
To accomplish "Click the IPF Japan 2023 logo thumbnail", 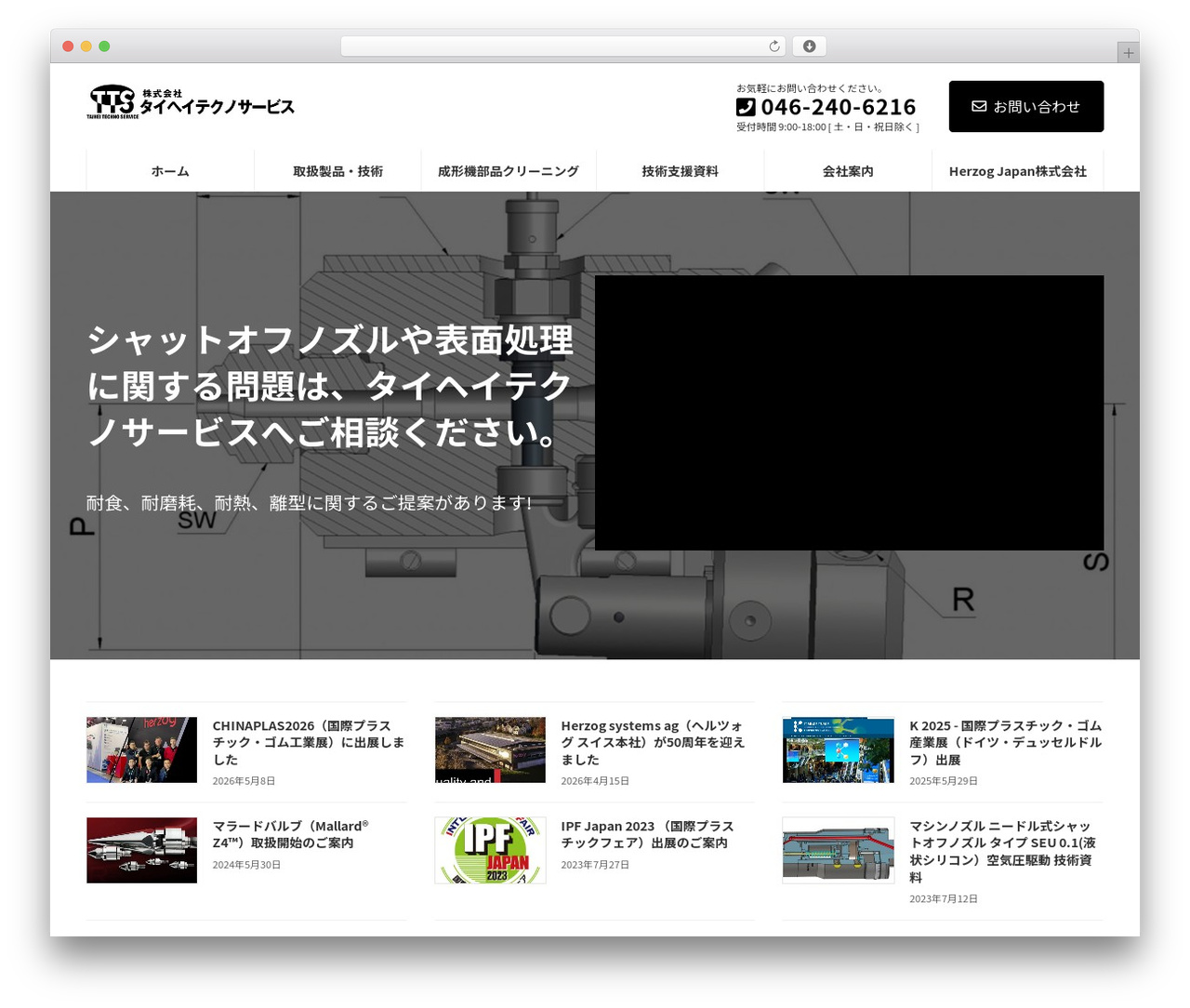I will pyautogui.click(x=490, y=850).
